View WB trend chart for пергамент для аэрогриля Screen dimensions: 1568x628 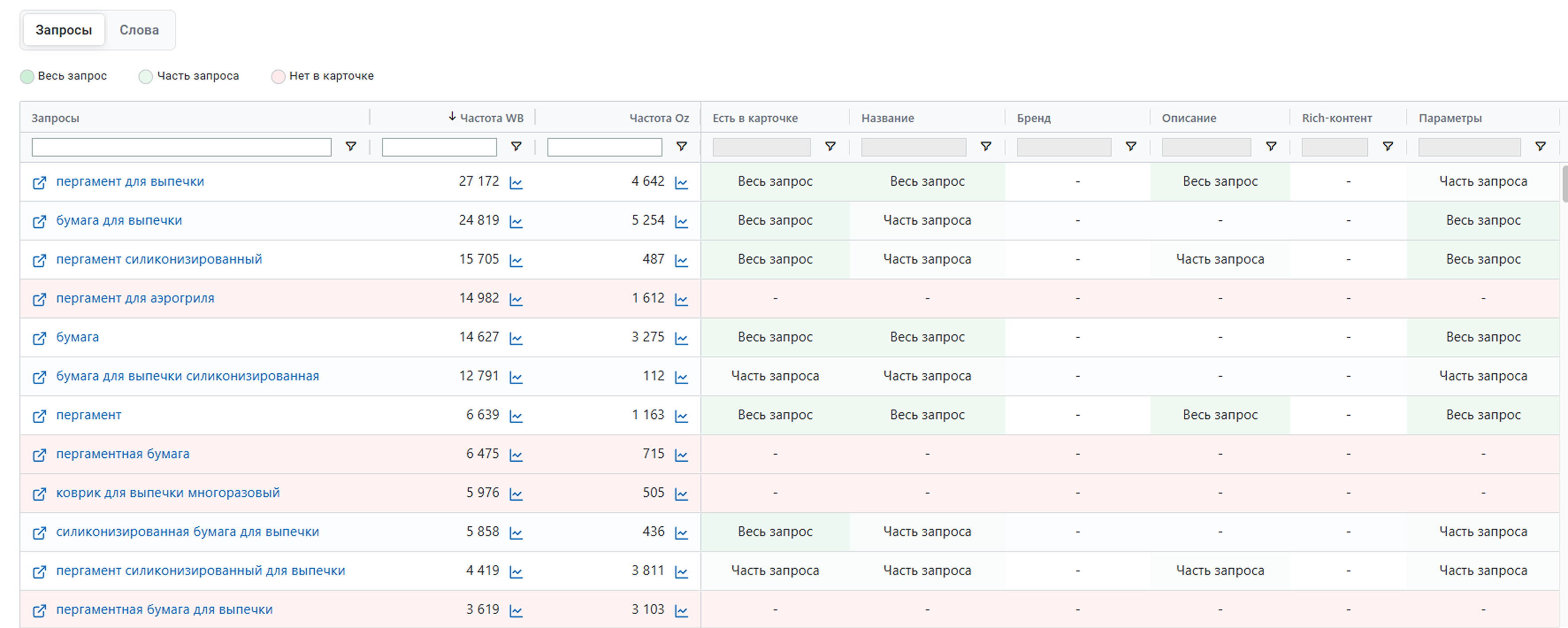pyautogui.click(x=516, y=299)
